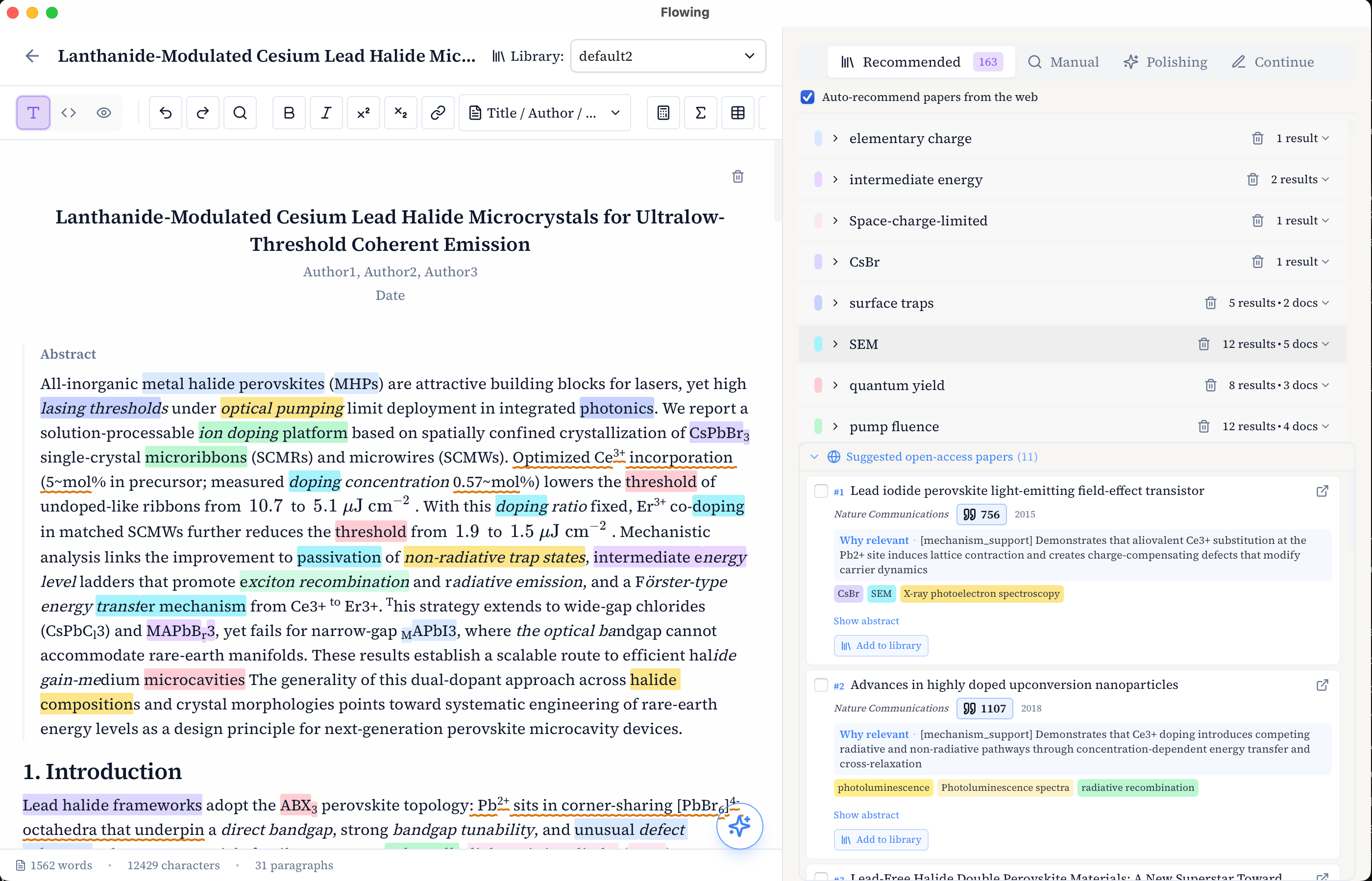
Task: Click the 1562 words status entry
Action: pos(54,865)
